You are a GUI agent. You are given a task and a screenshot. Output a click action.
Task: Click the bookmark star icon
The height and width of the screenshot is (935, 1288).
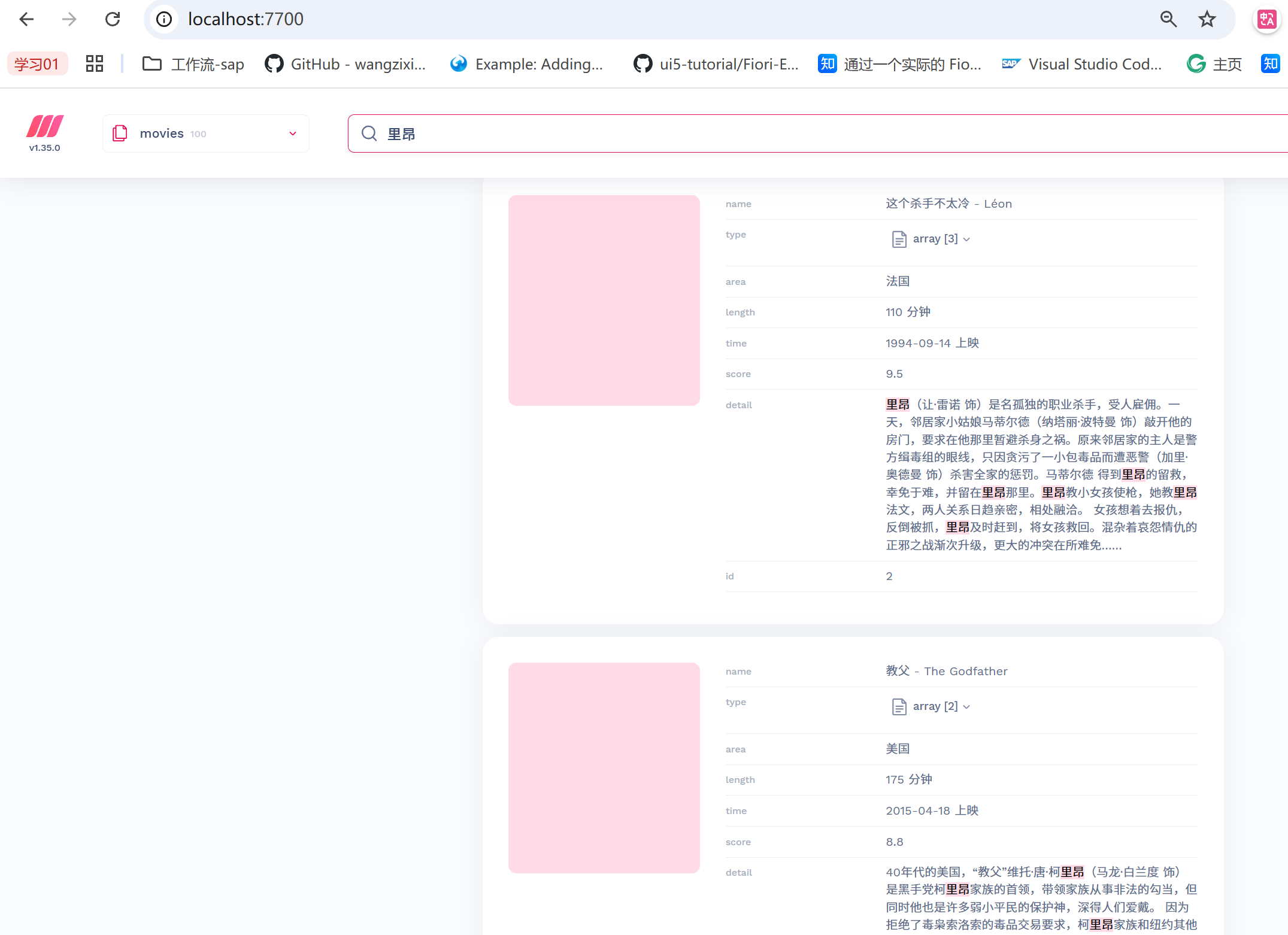click(x=1207, y=19)
